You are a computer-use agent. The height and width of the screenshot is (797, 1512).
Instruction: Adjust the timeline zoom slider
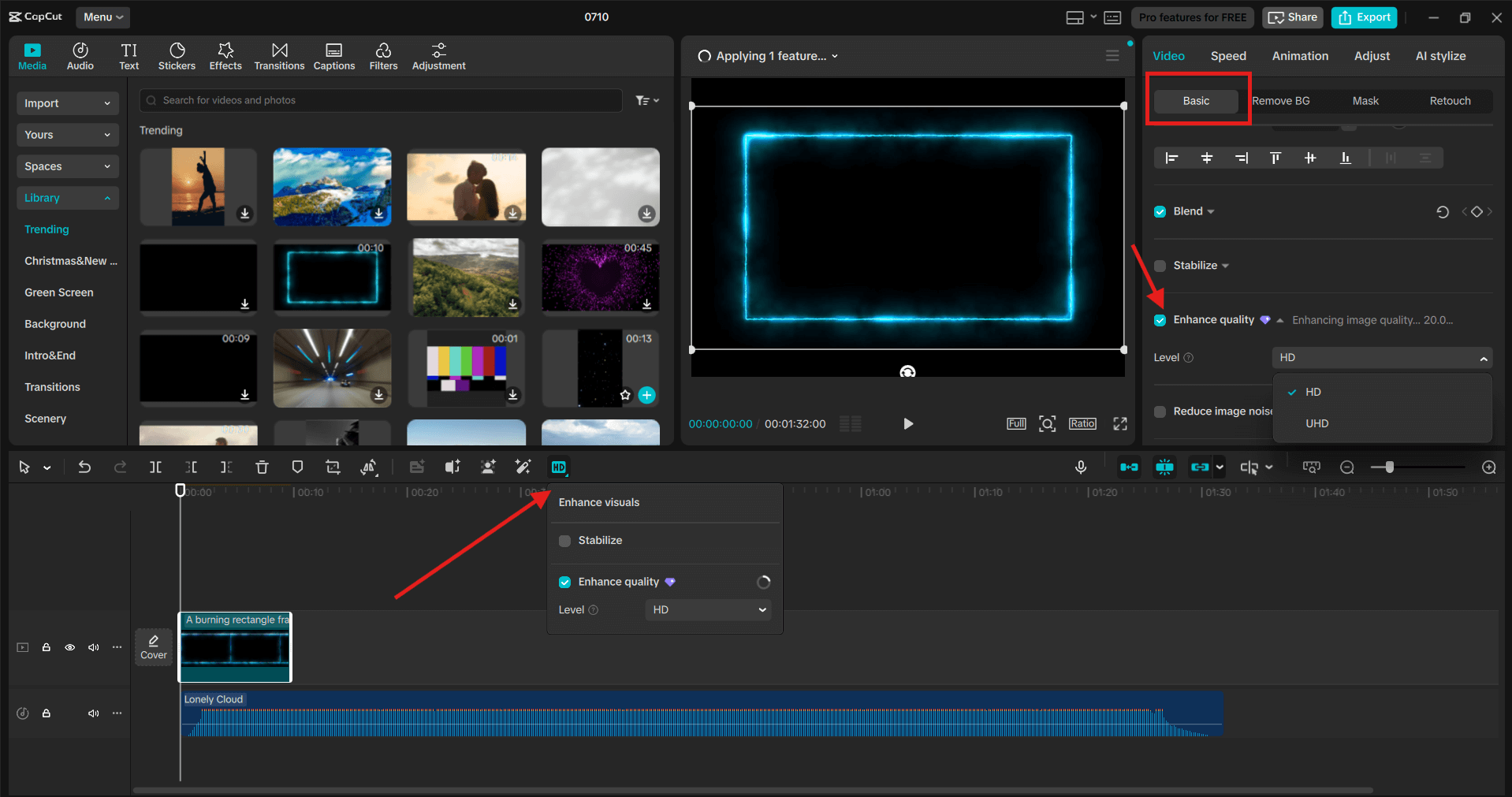coord(1389,467)
